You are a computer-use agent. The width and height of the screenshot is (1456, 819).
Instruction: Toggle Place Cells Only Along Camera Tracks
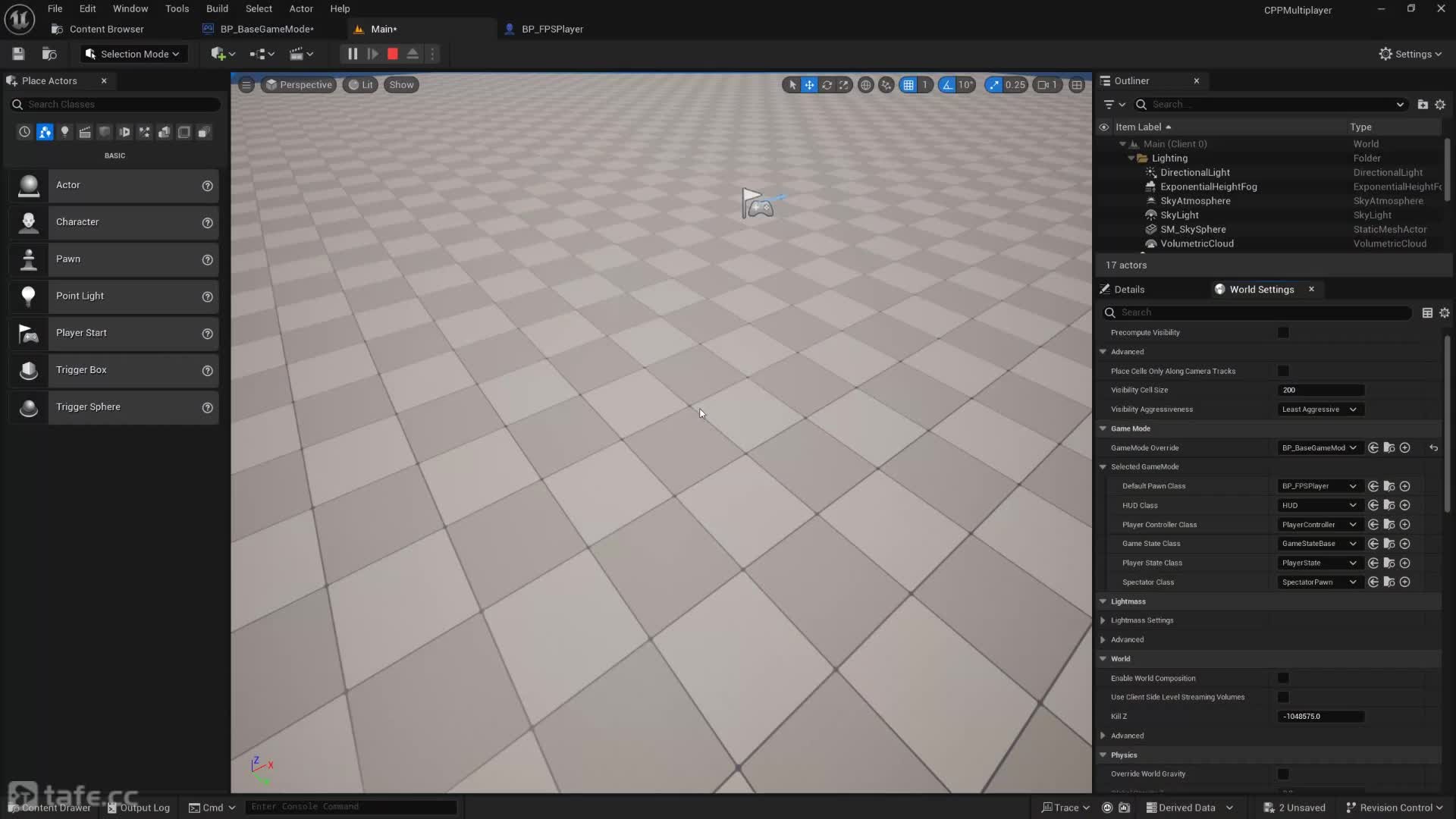coord(1283,371)
